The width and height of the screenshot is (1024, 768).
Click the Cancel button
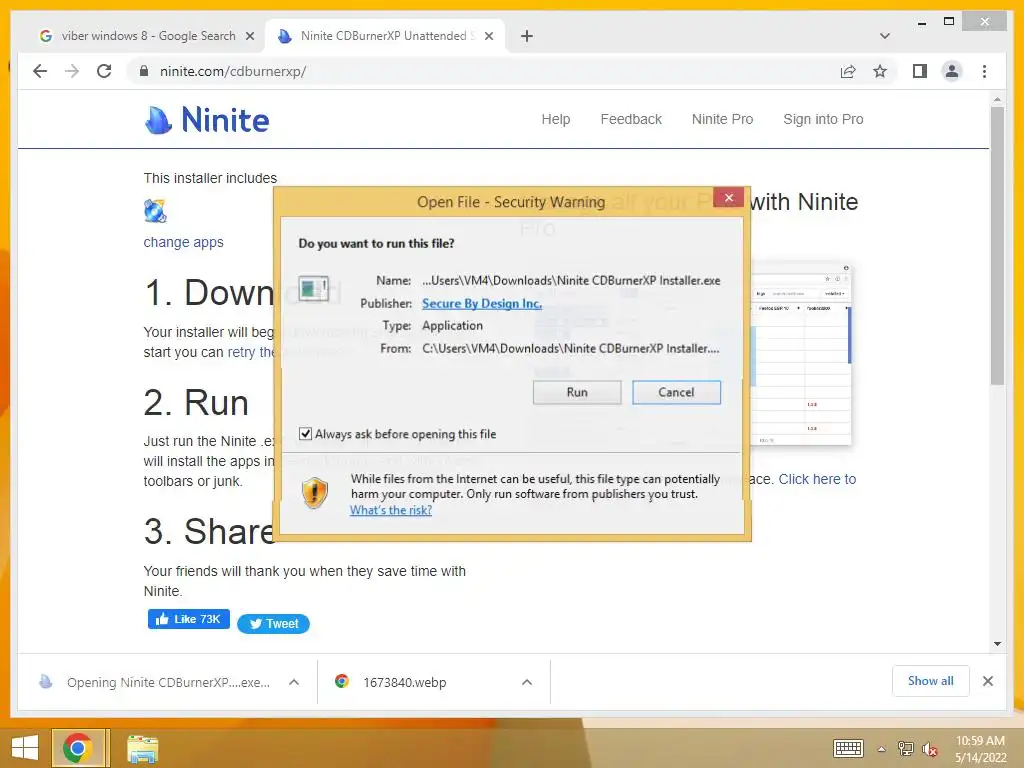676,392
